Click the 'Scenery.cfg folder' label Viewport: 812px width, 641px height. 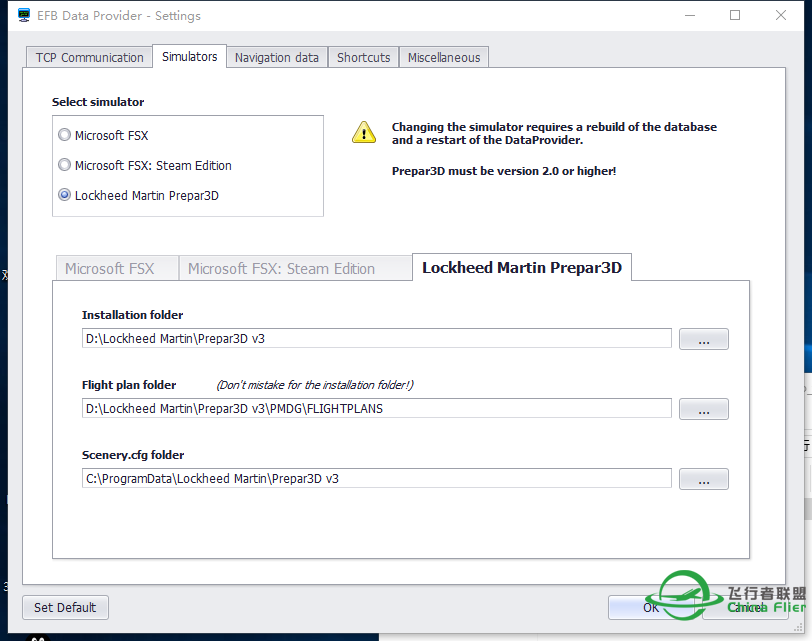click(x=133, y=455)
